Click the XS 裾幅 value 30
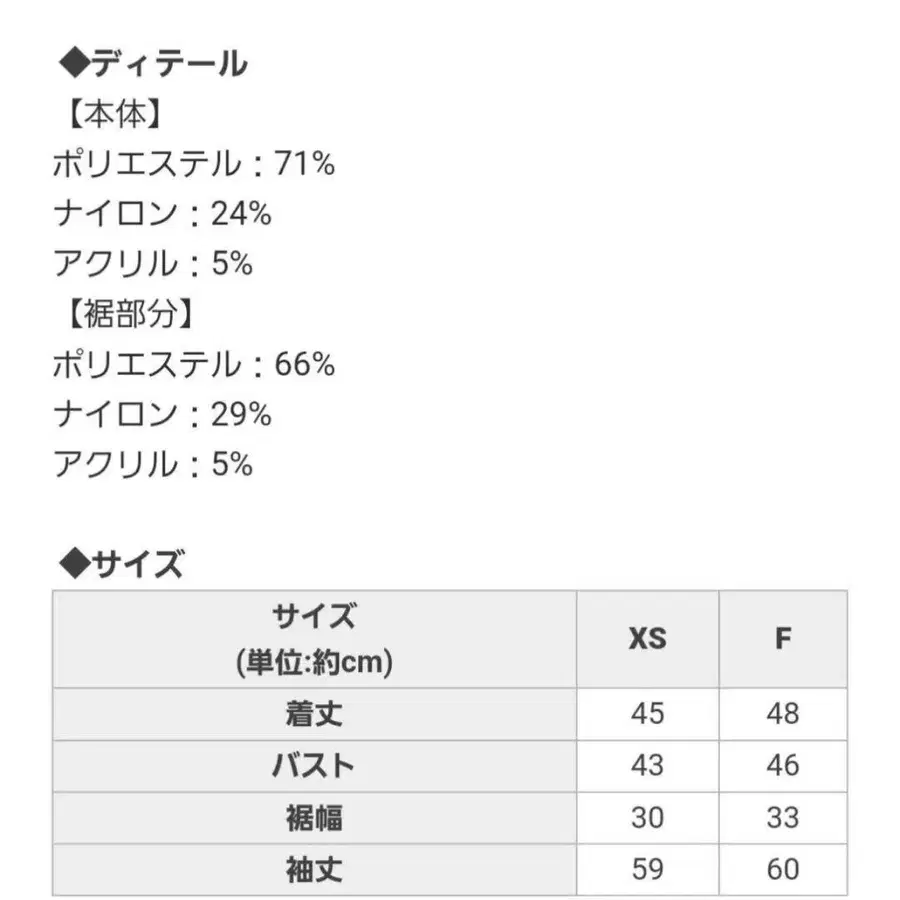Image resolution: width=900 pixels, height=900 pixels. click(x=647, y=818)
